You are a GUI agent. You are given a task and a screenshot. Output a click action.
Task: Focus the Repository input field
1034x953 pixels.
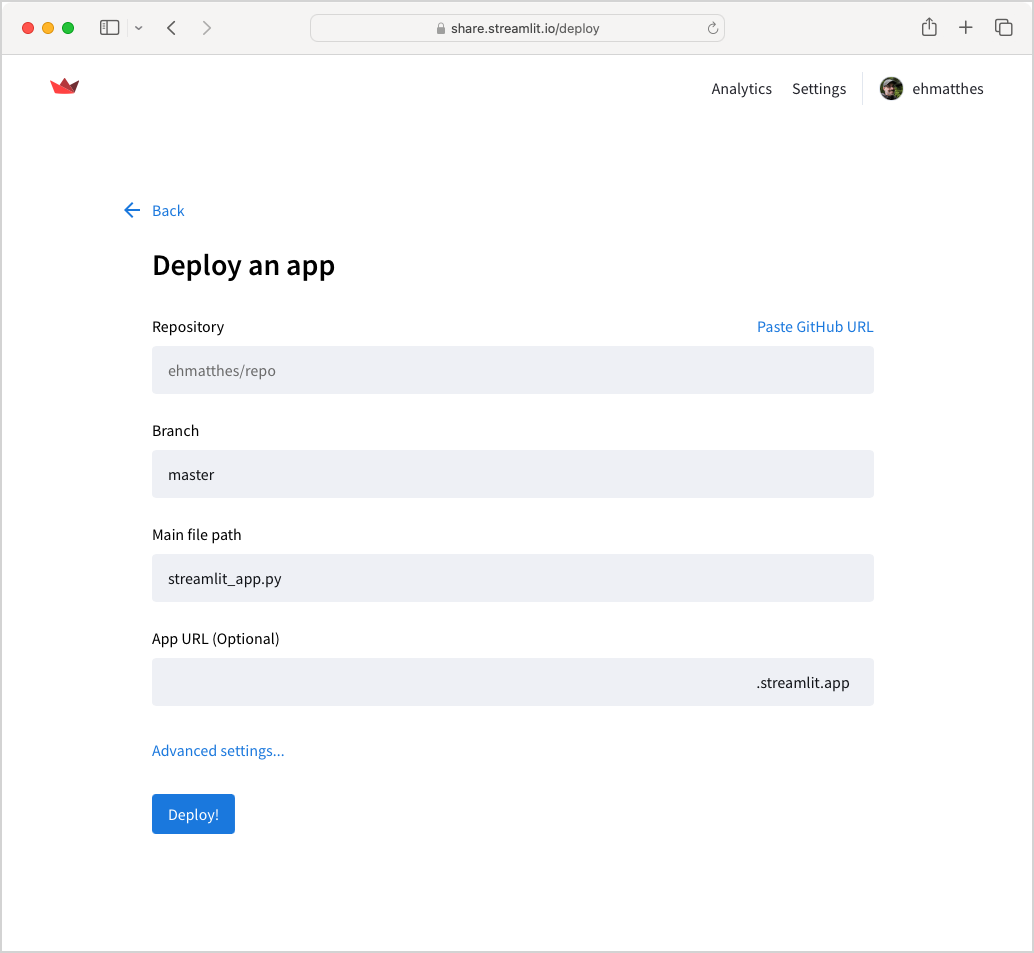(x=512, y=370)
